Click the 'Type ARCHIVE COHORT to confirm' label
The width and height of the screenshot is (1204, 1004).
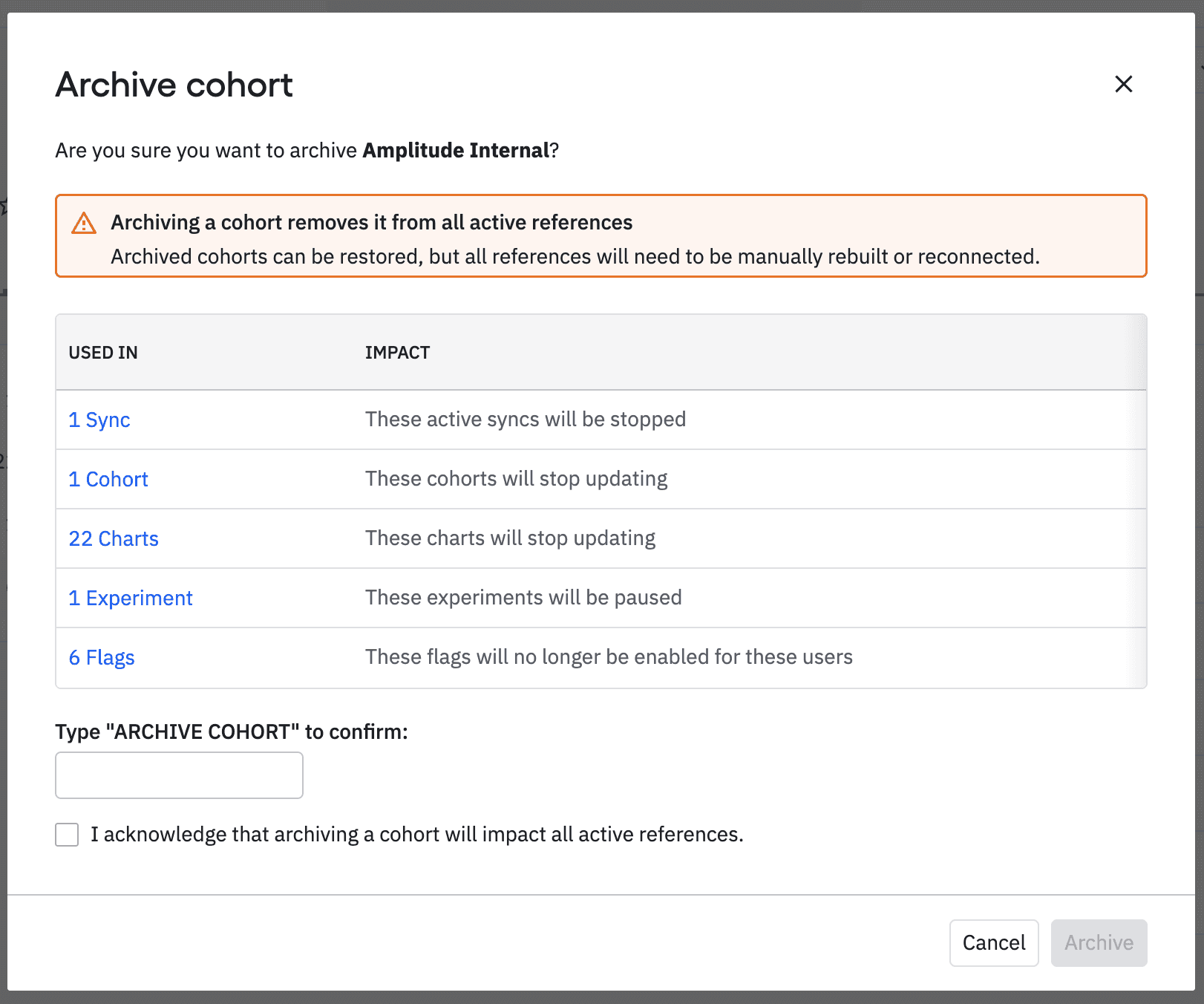(x=232, y=731)
